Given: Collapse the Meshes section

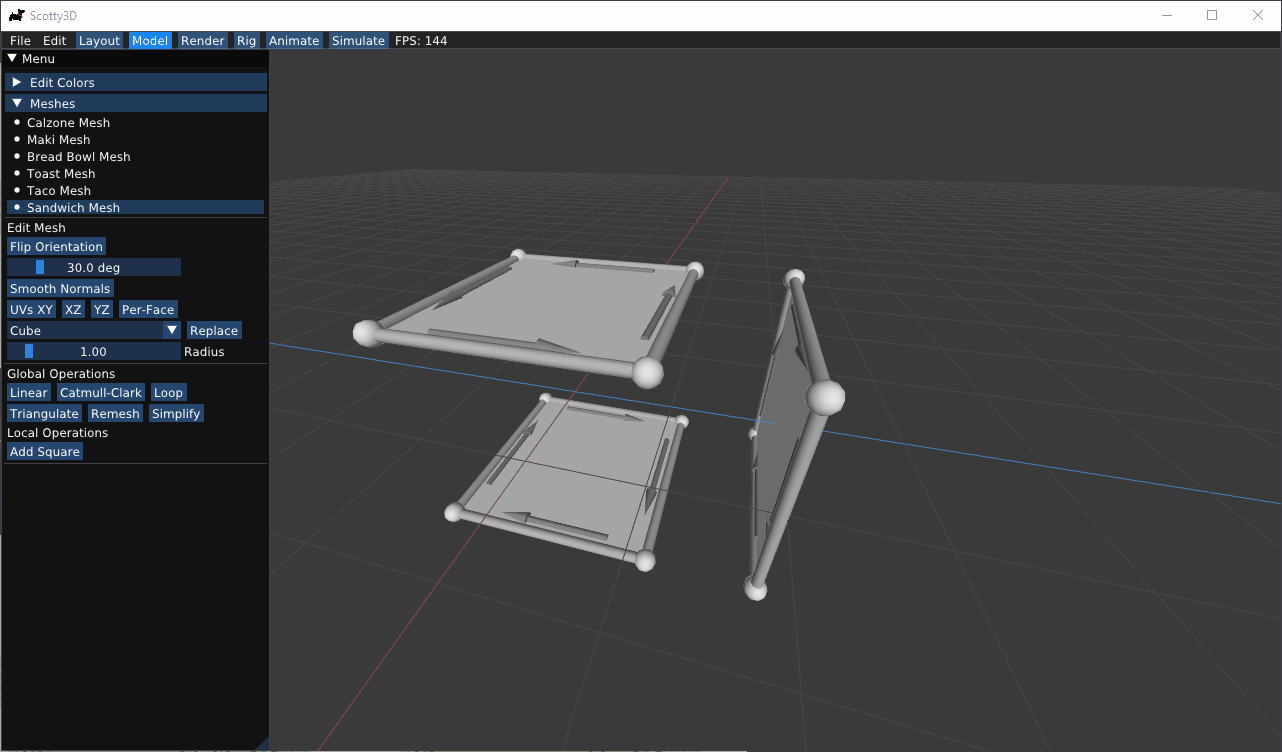Looking at the screenshot, I should point(136,103).
